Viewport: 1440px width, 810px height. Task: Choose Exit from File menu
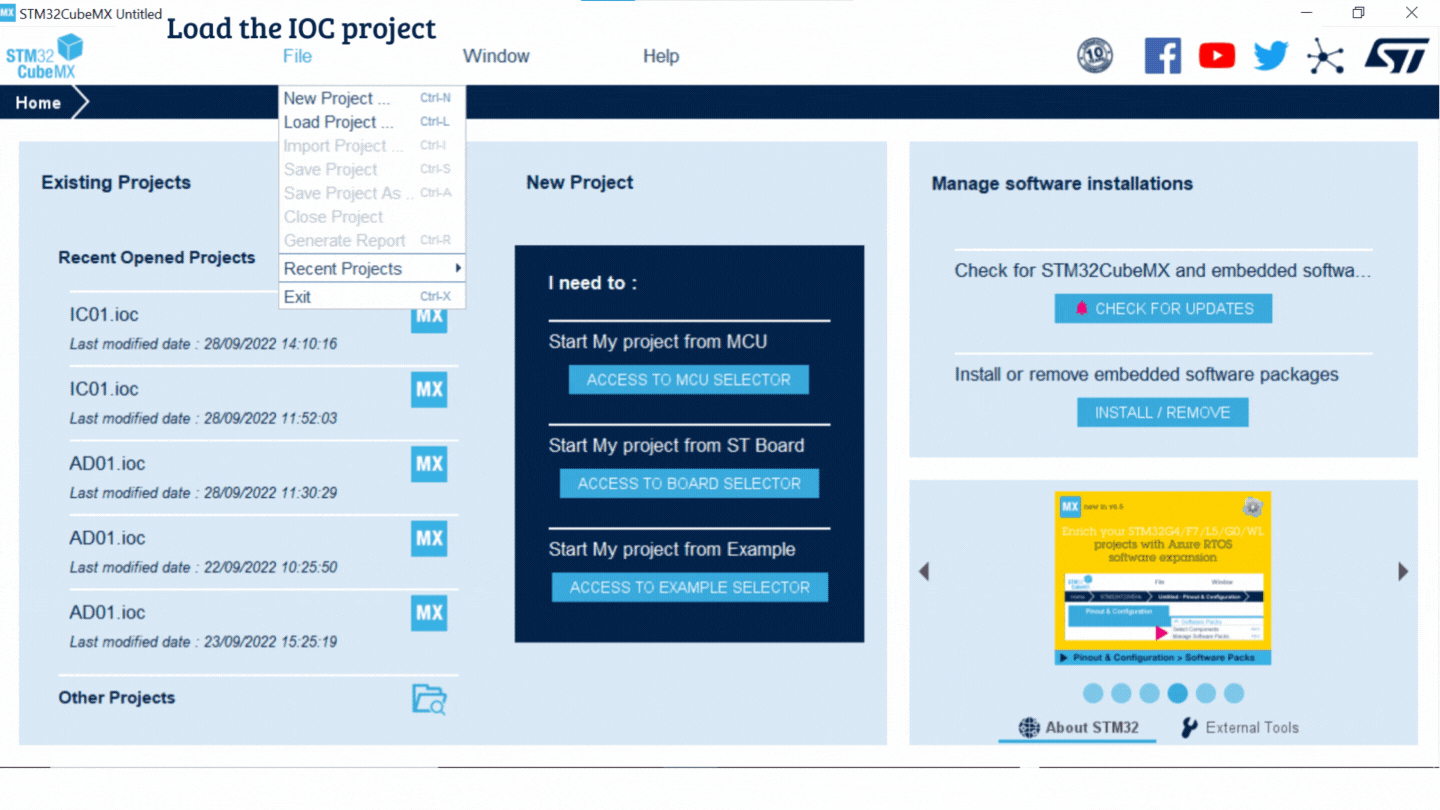tap(371, 297)
